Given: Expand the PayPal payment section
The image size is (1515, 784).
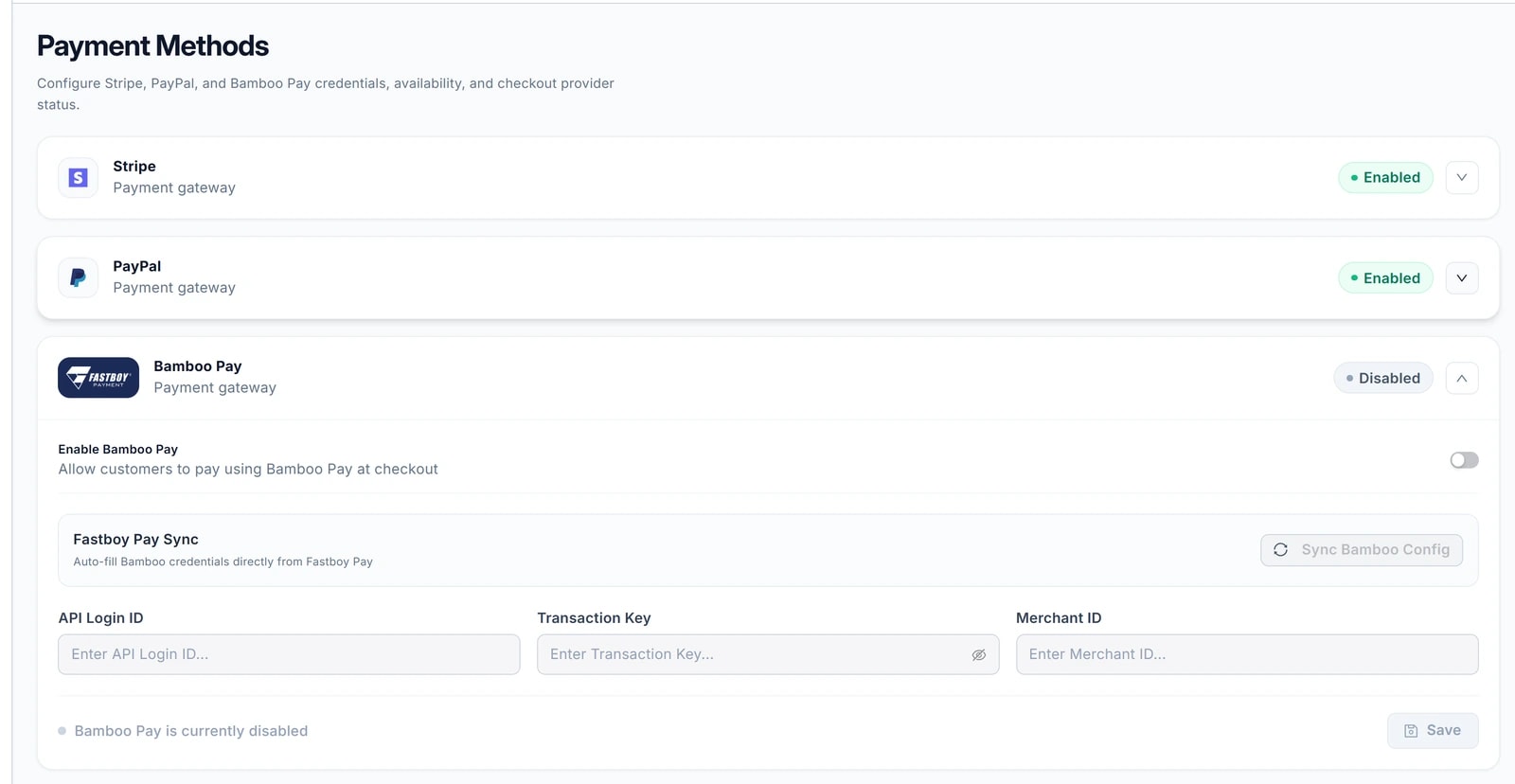Looking at the screenshot, I should coord(1462,278).
